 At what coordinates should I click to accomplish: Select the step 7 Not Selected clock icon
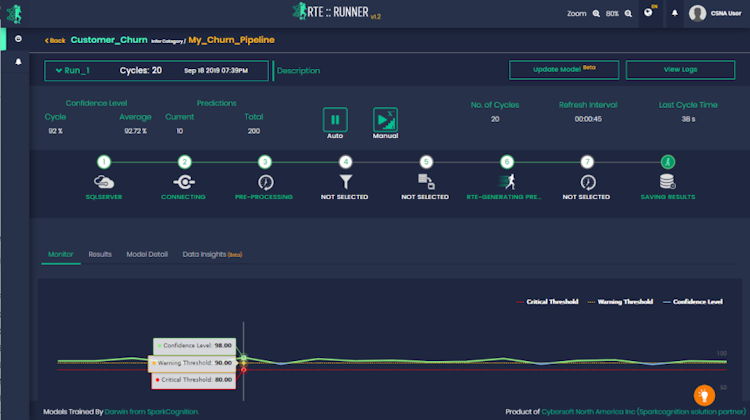point(588,182)
